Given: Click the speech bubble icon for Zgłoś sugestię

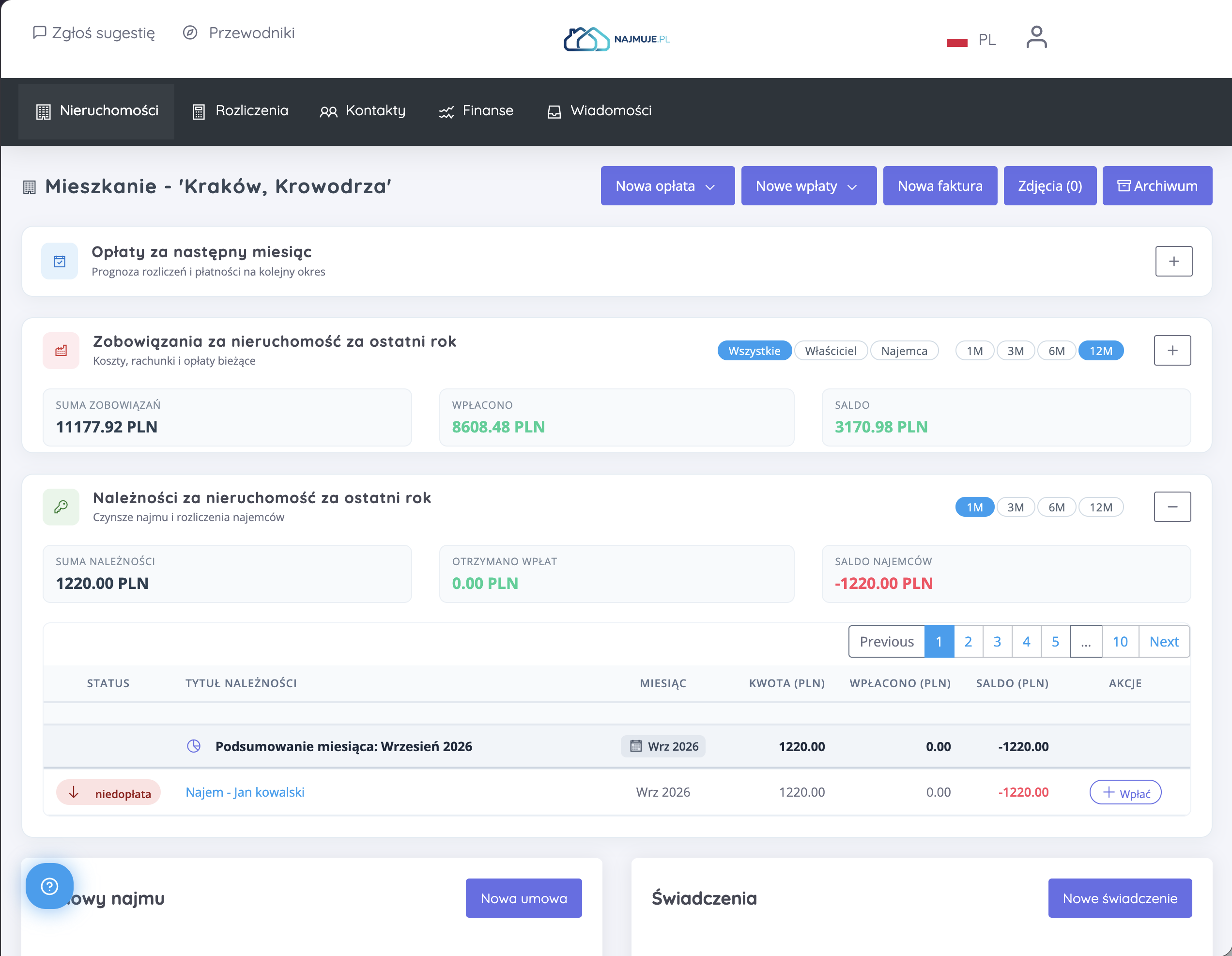Looking at the screenshot, I should (39, 33).
